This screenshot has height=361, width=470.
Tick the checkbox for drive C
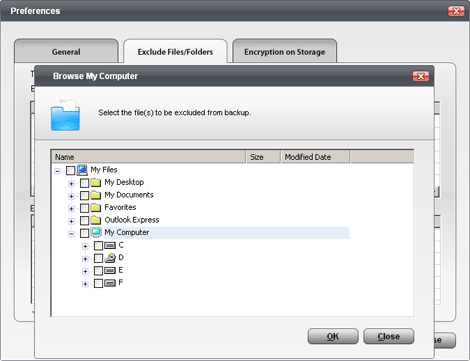click(98, 246)
